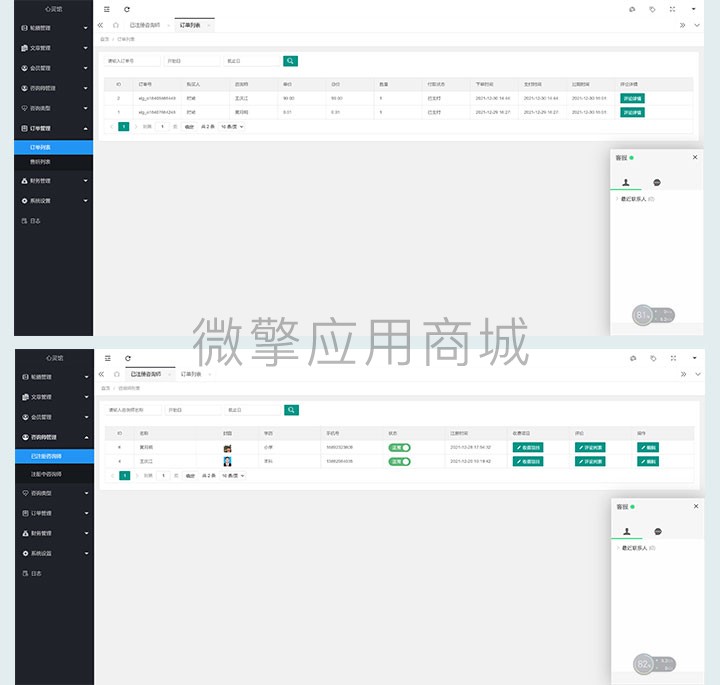Image resolution: width=720 pixels, height=685 pixels.
Task: Click review list button for counselor registered 2021-12-20
Action: coord(590,461)
